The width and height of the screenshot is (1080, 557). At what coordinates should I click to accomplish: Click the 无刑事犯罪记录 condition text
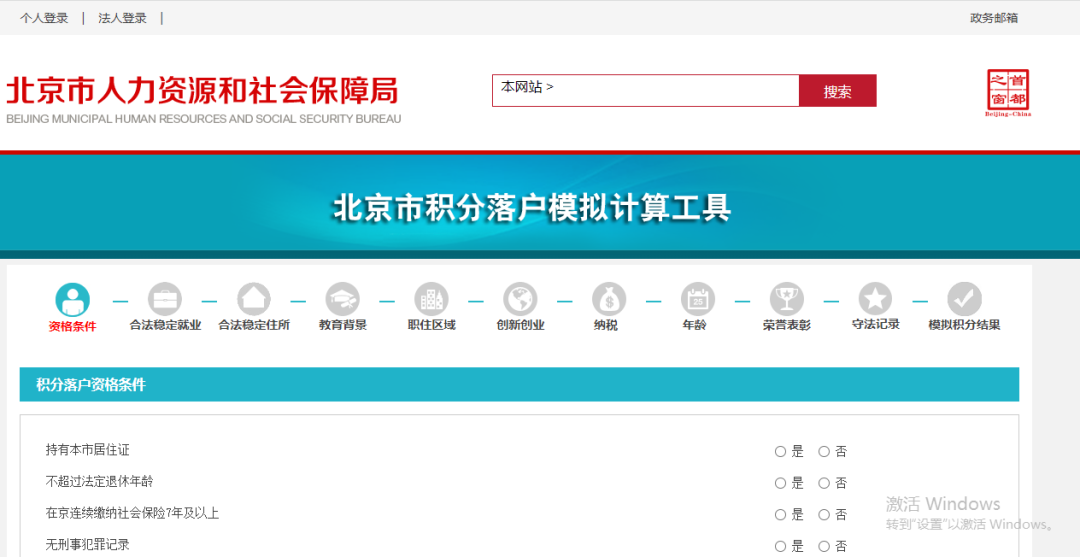pos(87,545)
